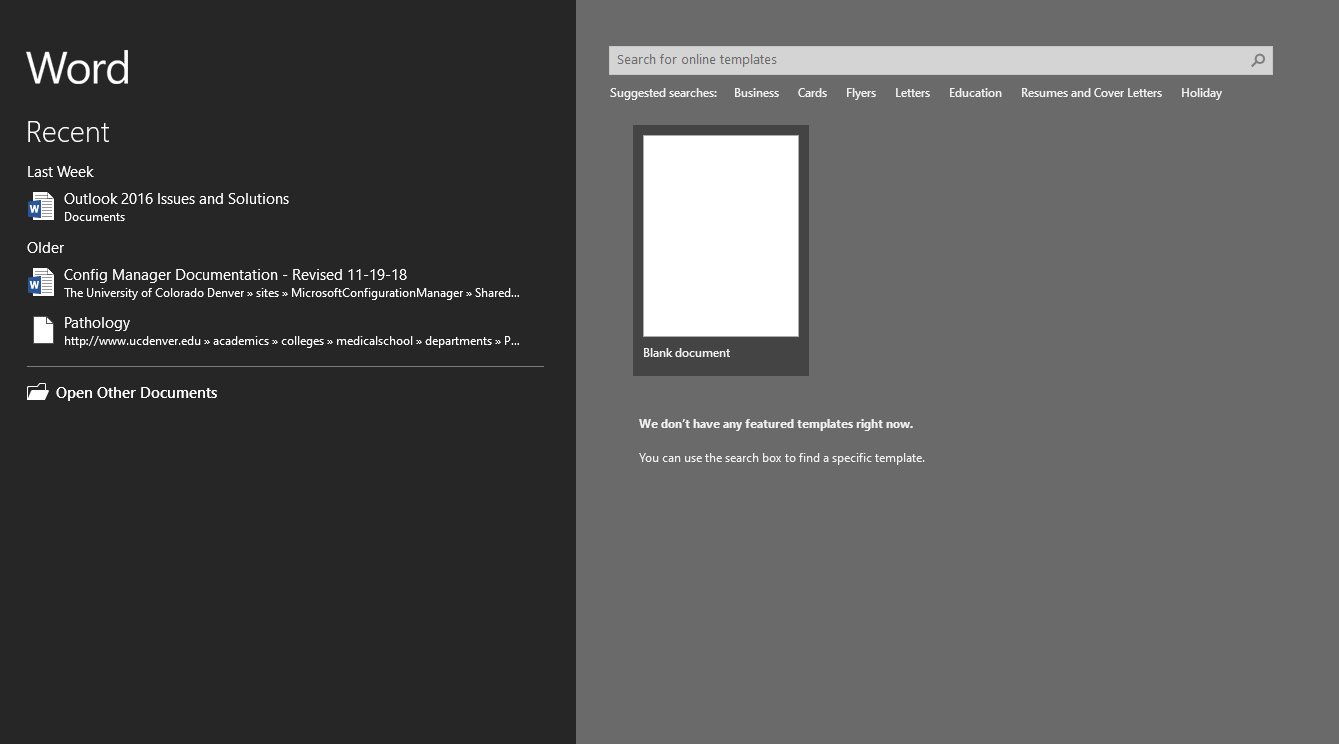Click the folder icon for Open Other Documents
The width and height of the screenshot is (1339, 744).
pos(37,393)
